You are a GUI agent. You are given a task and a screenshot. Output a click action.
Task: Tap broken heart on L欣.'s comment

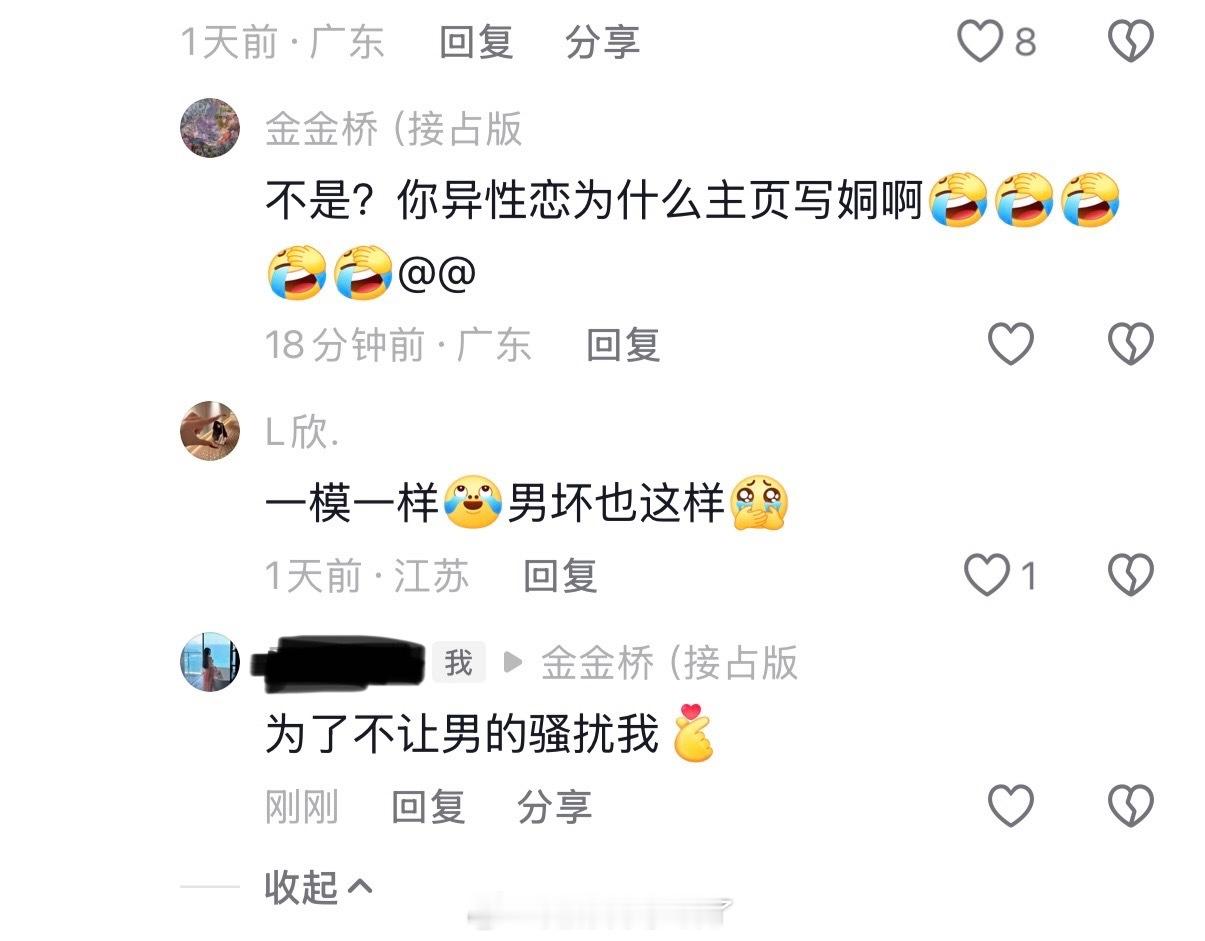click(x=1131, y=575)
